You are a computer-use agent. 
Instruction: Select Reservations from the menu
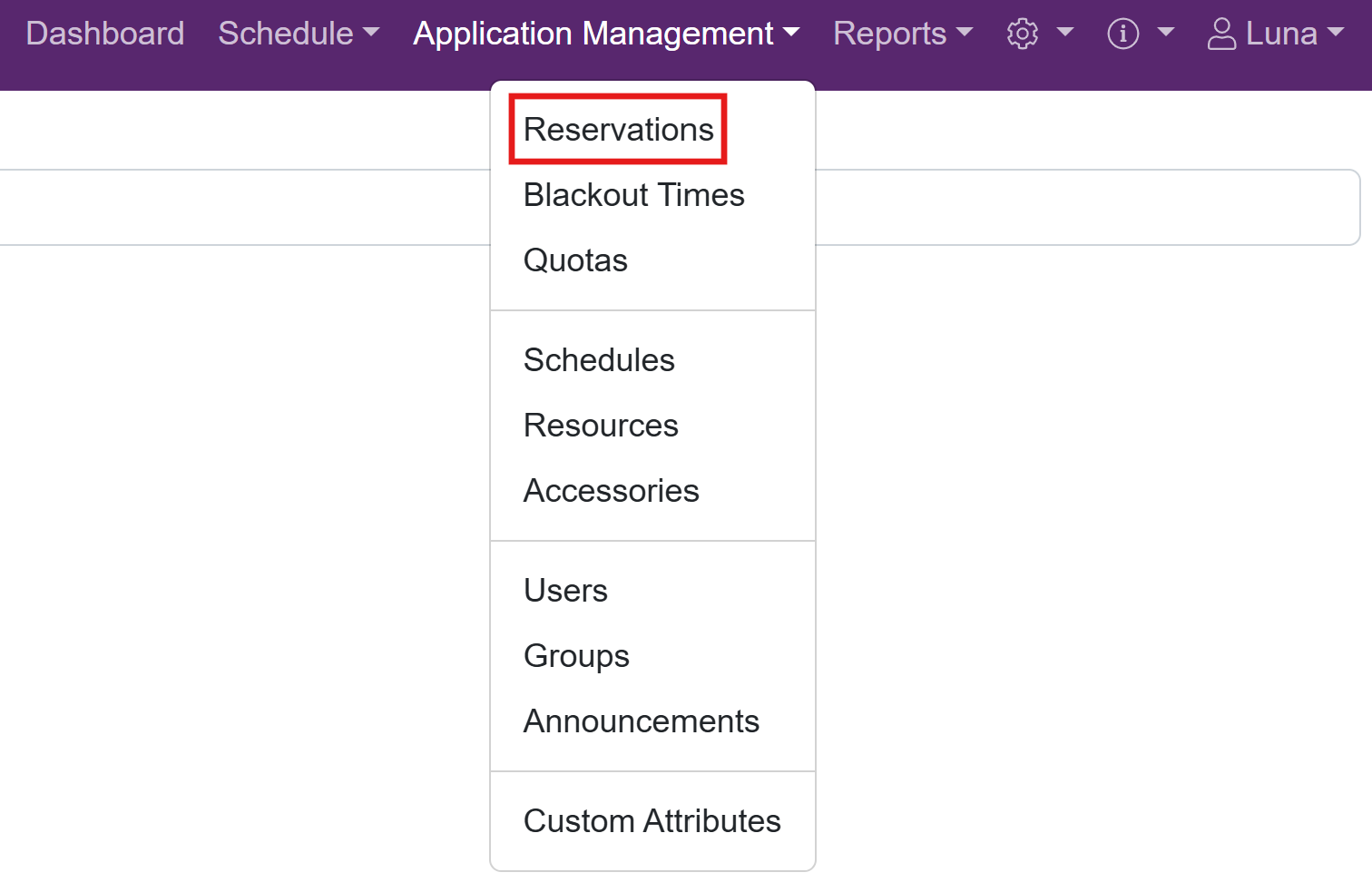coord(618,130)
